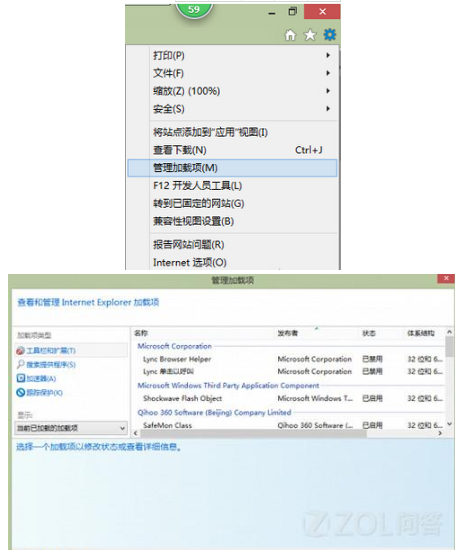Choose 安全(S) menu entry
This screenshot has height=550, width=455.
pos(232,109)
